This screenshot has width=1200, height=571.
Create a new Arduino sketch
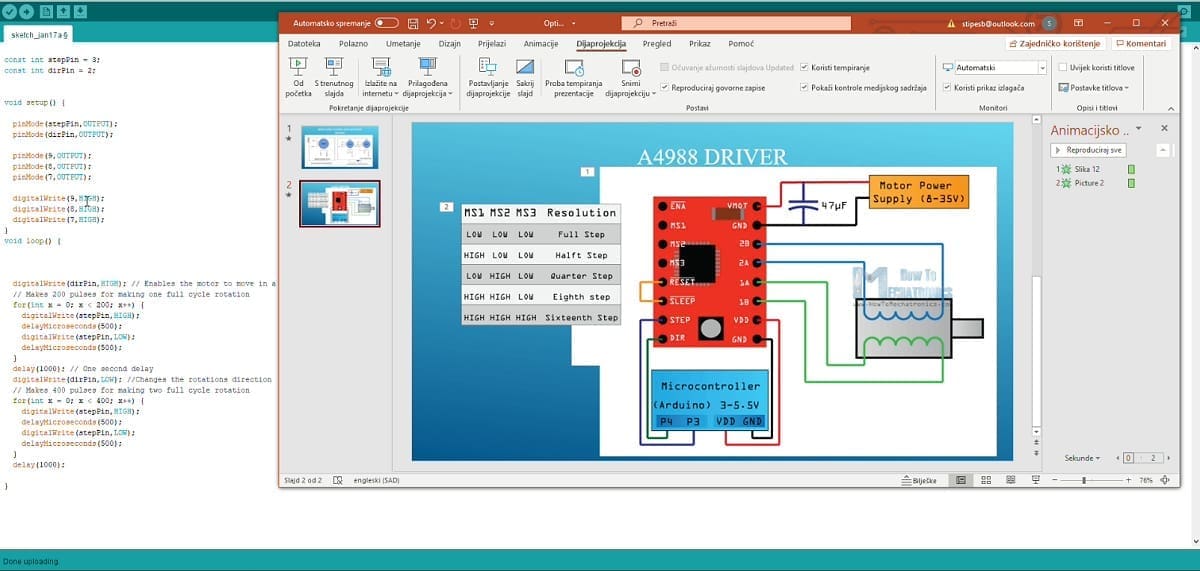[46, 12]
